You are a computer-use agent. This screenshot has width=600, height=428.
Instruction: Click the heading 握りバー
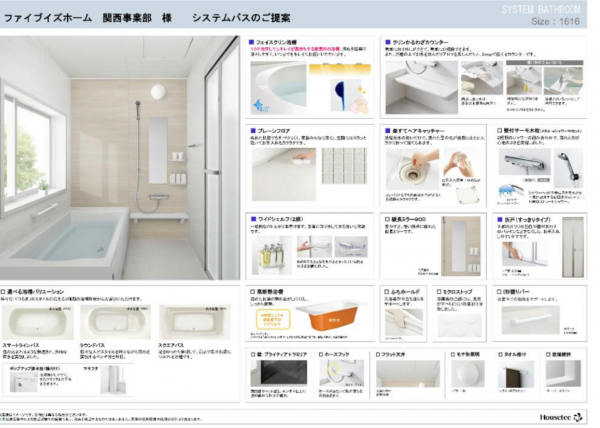[517, 292]
